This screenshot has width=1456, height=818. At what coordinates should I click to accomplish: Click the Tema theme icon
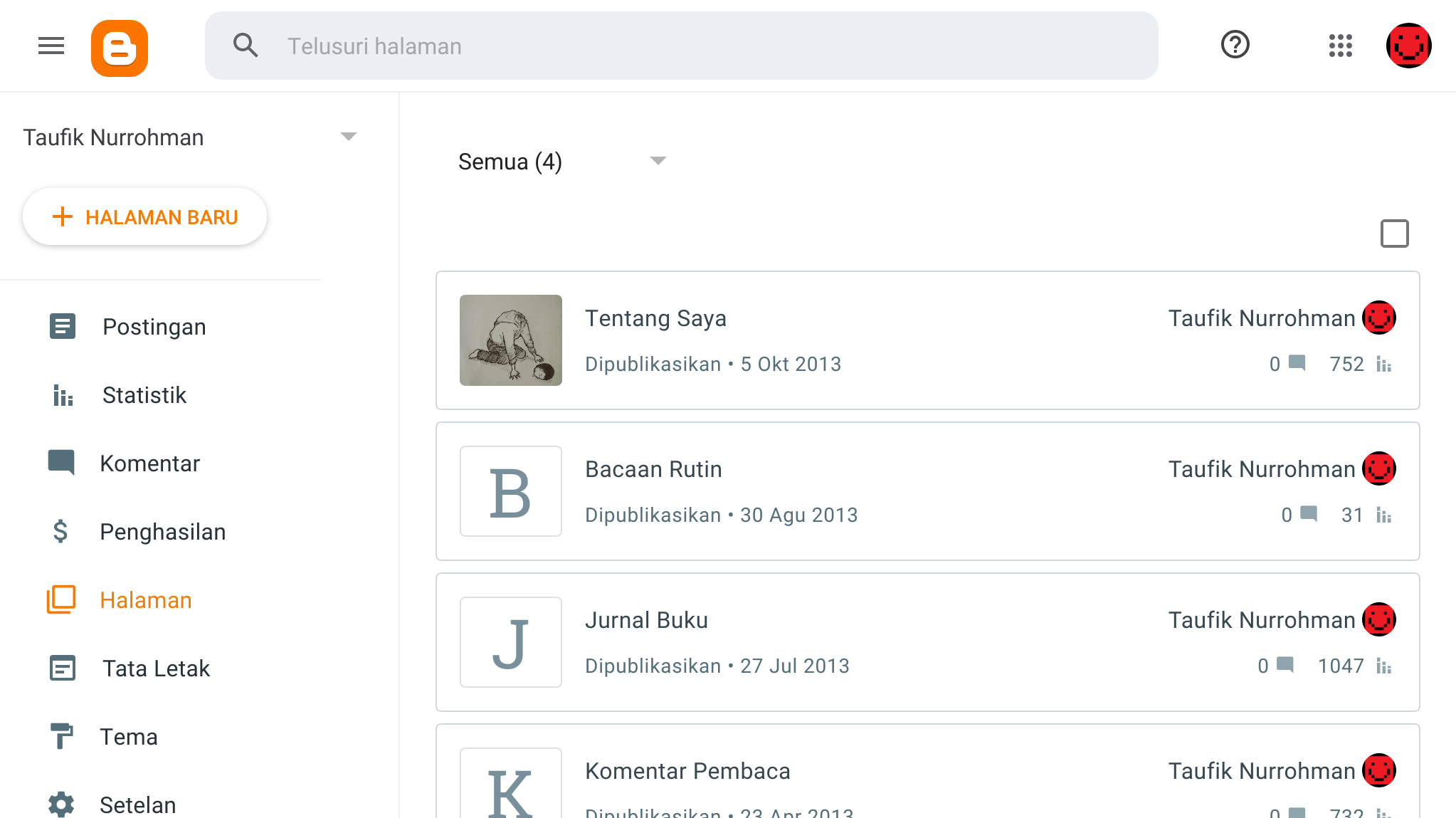point(62,736)
